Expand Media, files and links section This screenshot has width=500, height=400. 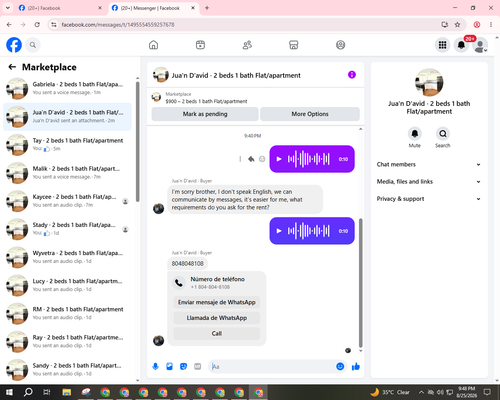pos(429,182)
